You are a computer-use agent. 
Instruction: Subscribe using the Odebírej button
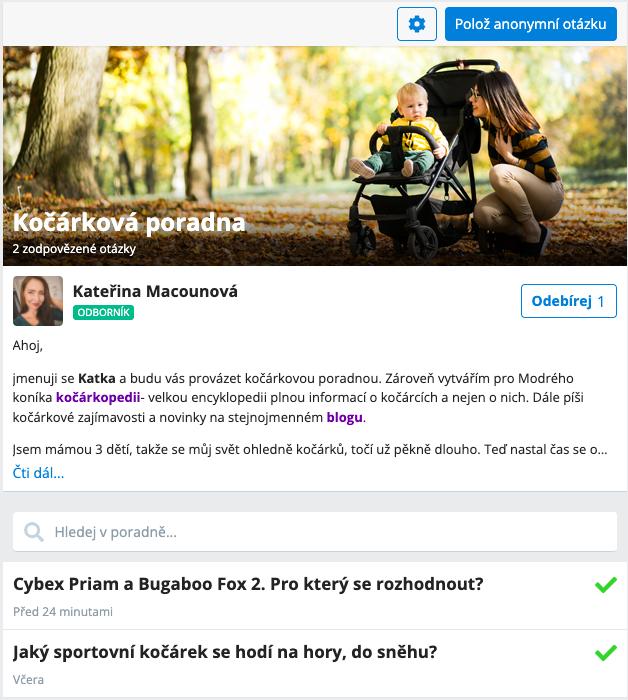pyautogui.click(x=569, y=301)
